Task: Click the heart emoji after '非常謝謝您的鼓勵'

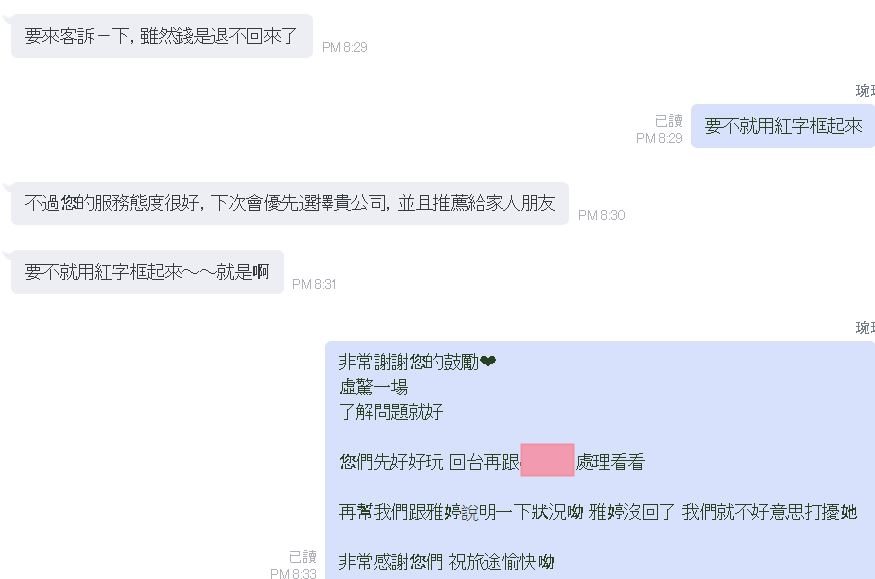Action: coord(488,362)
